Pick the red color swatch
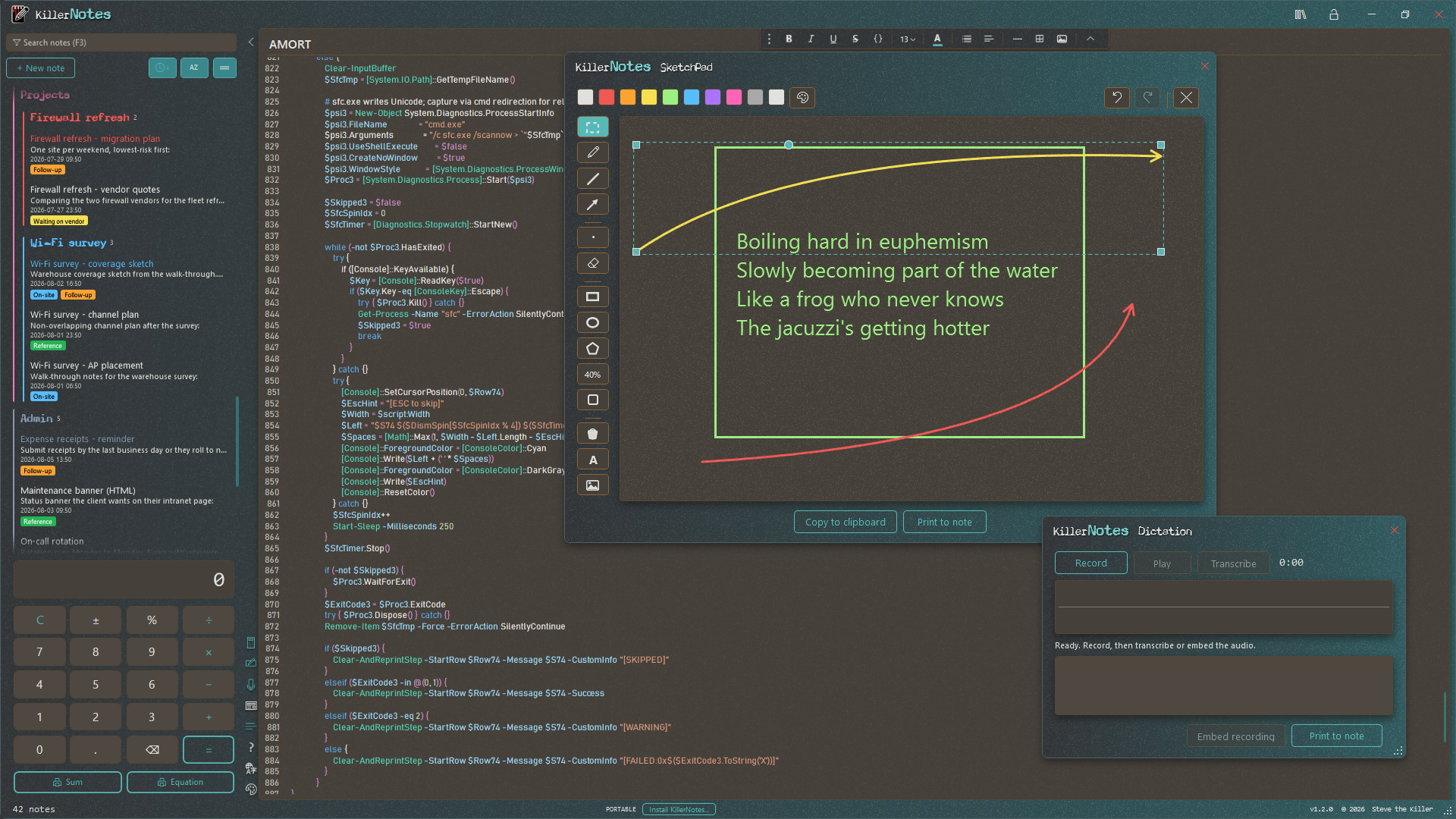 pos(606,97)
